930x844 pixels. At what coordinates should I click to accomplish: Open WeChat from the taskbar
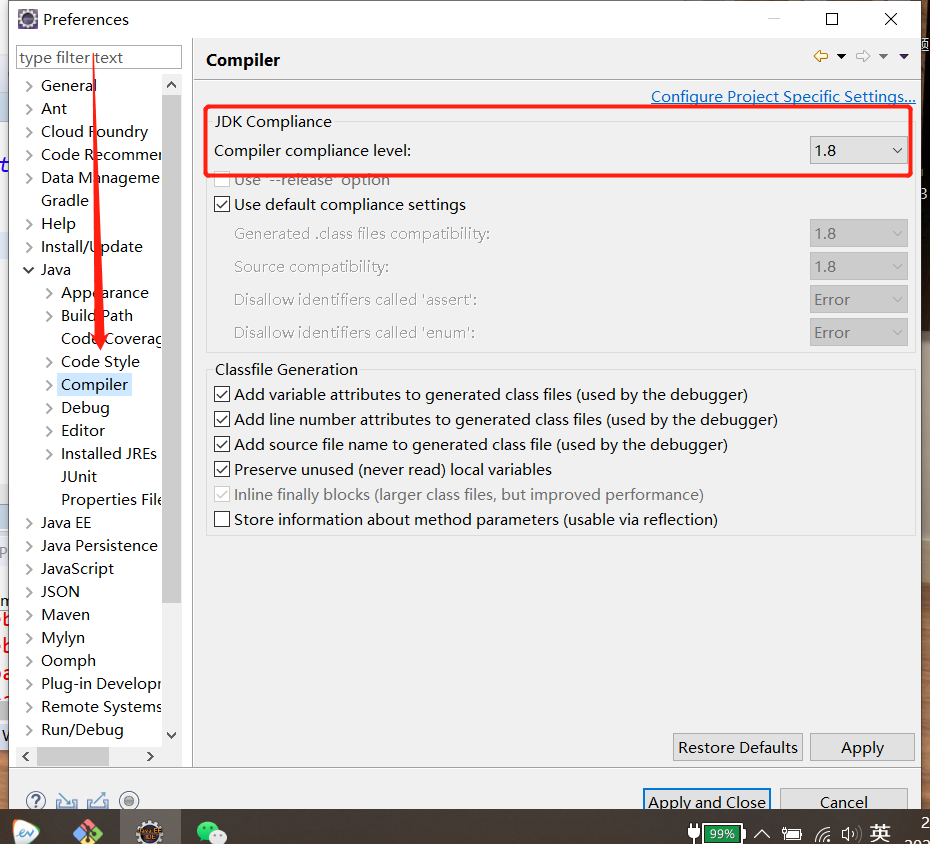(212, 832)
